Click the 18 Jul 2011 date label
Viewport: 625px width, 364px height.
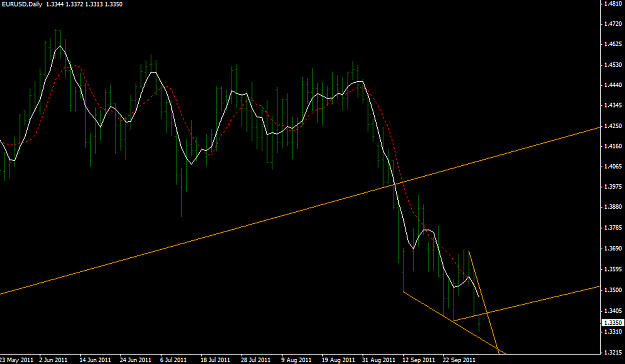216,360
